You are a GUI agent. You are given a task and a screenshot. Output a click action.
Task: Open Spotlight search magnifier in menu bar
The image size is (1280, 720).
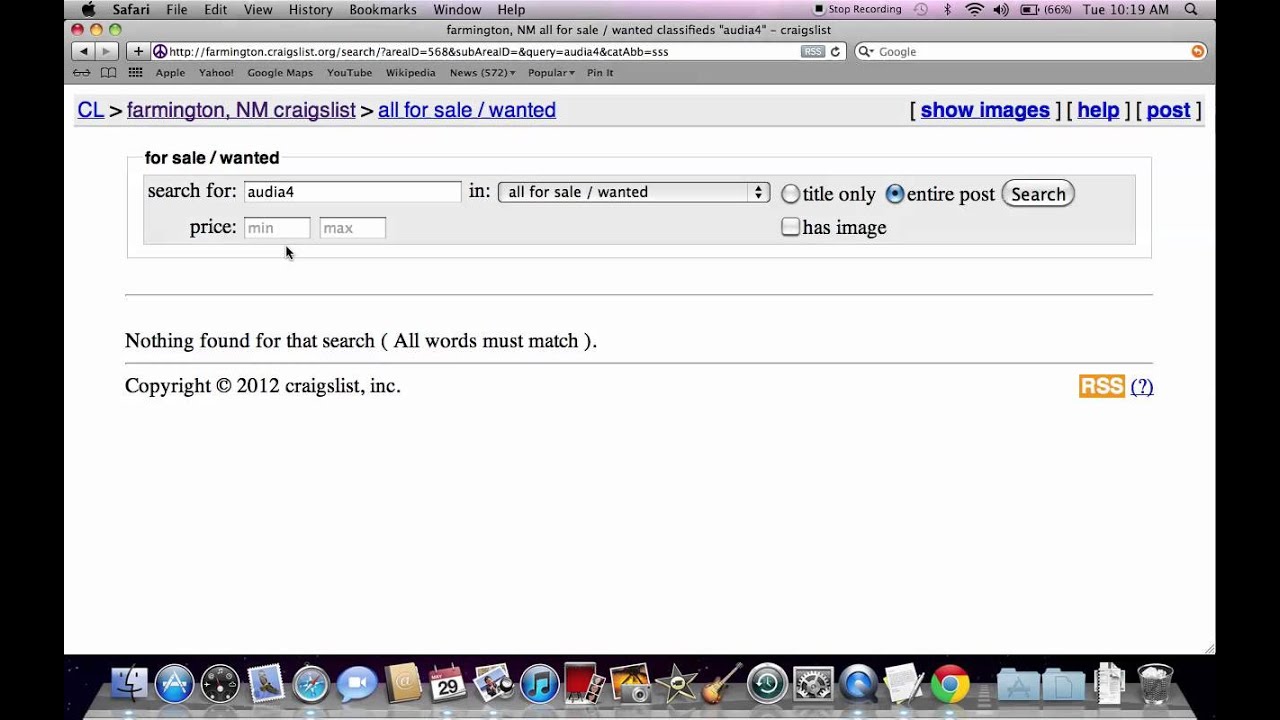[1190, 9]
